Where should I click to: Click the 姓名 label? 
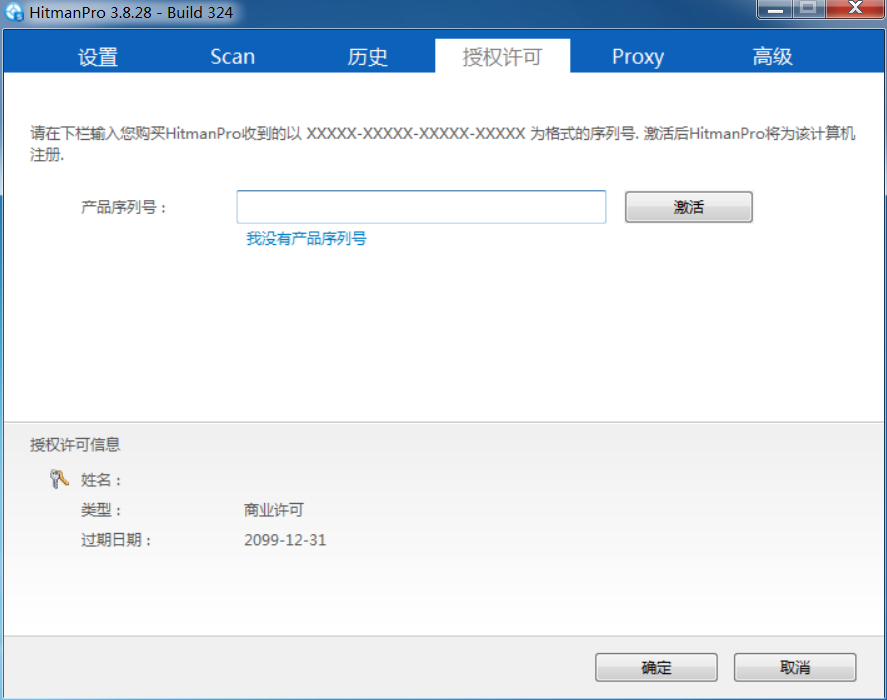coord(101,480)
